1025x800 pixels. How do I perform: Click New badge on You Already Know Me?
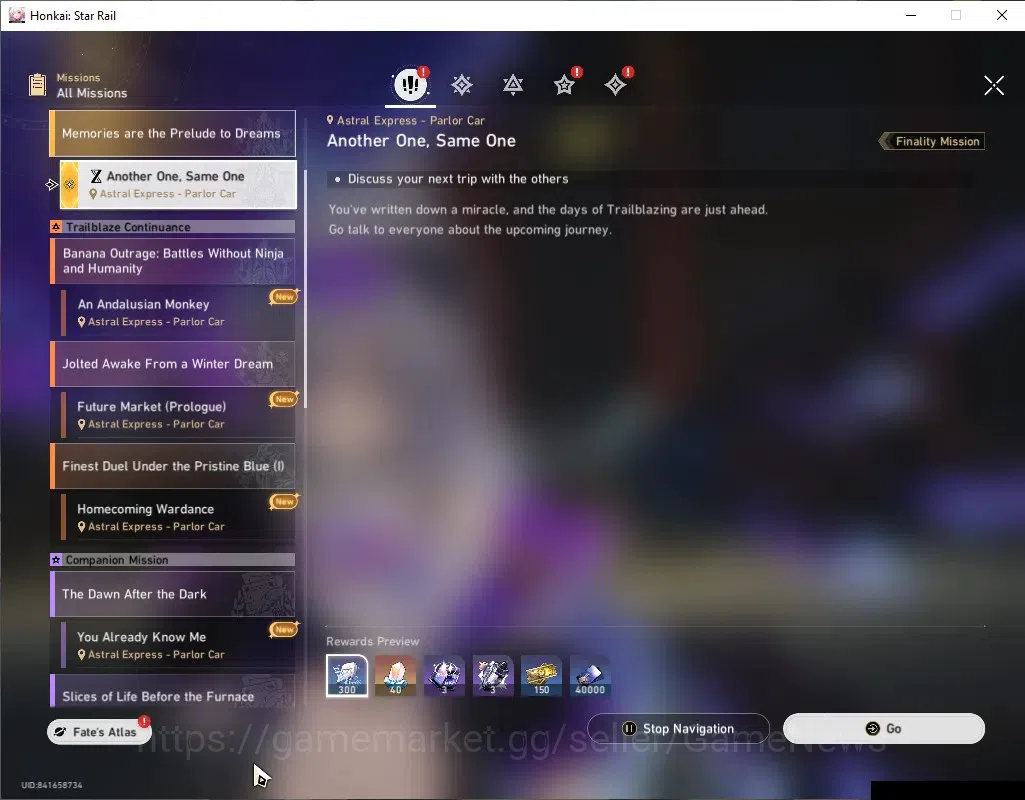(x=284, y=629)
